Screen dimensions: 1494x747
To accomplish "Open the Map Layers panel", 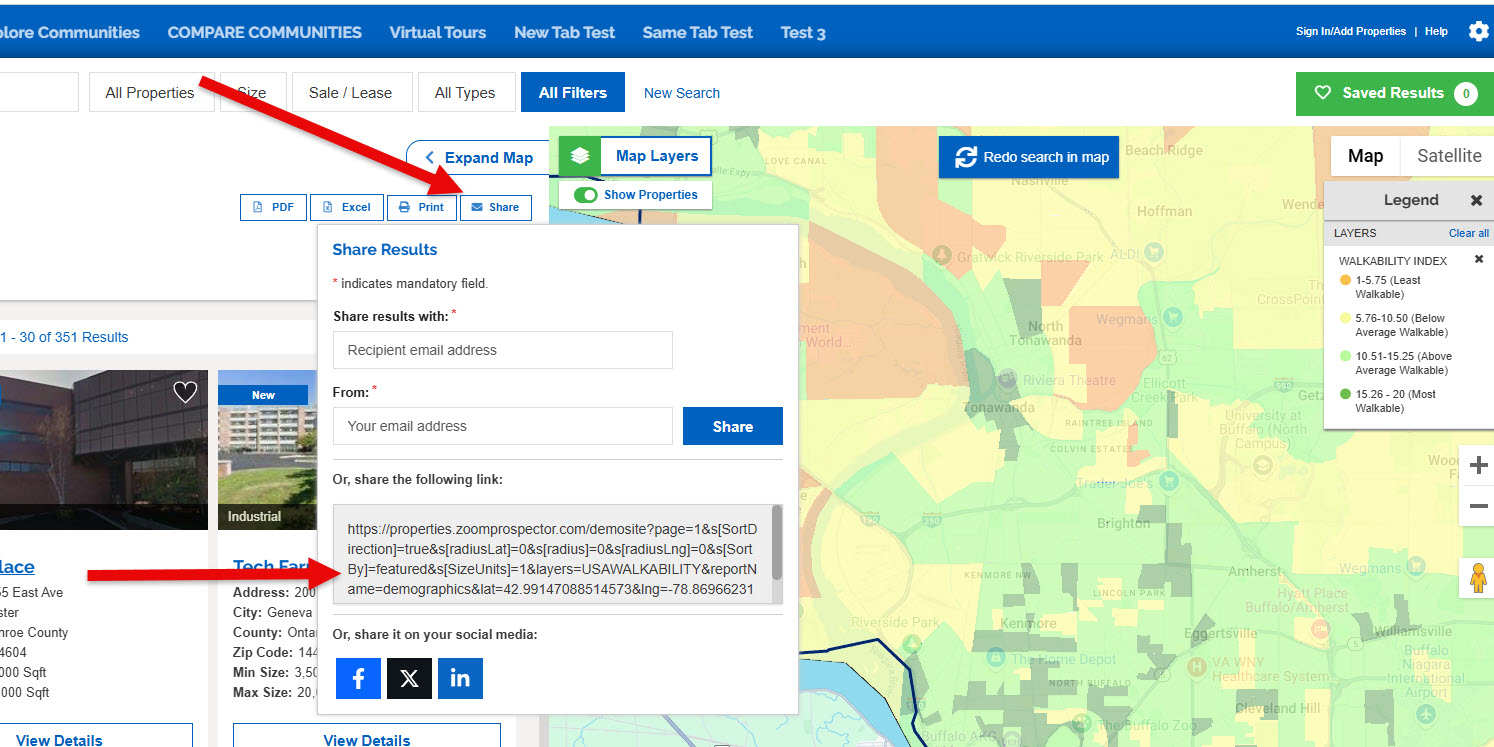I will click(655, 156).
